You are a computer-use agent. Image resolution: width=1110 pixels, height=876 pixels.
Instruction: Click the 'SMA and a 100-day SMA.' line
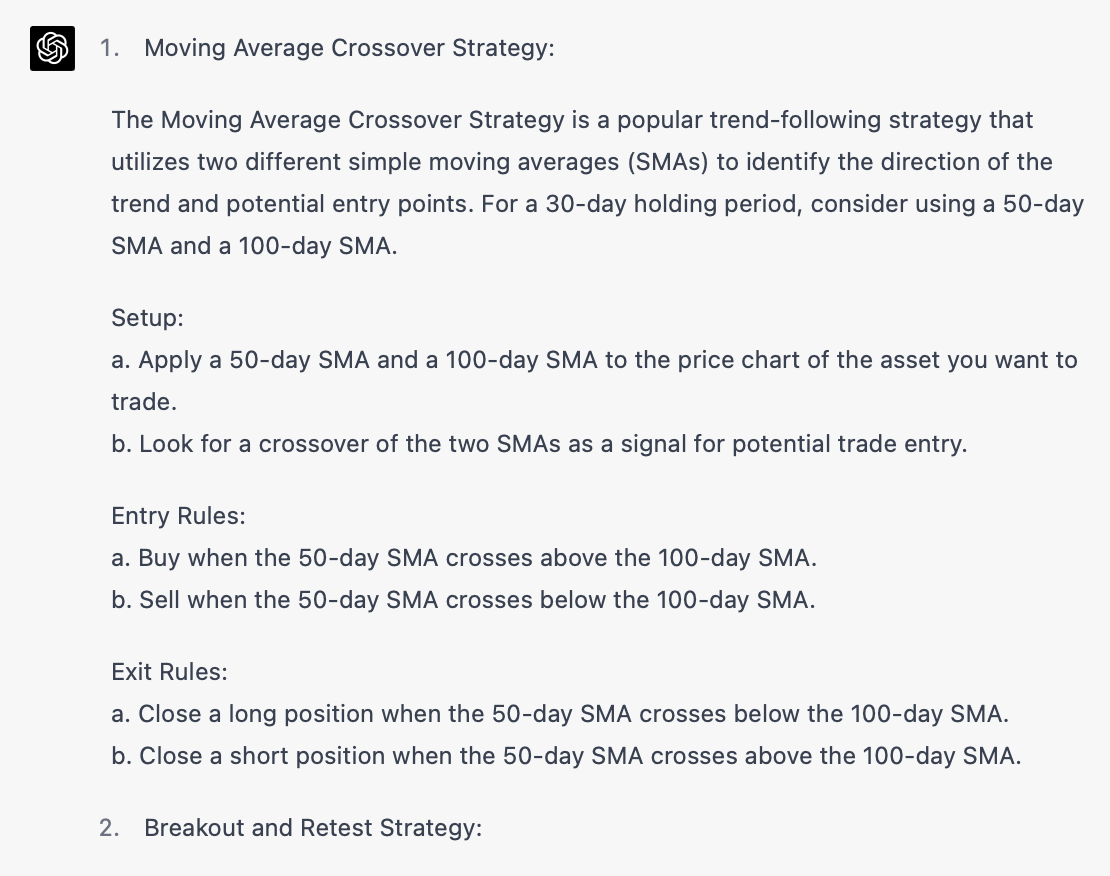click(254, 246)
